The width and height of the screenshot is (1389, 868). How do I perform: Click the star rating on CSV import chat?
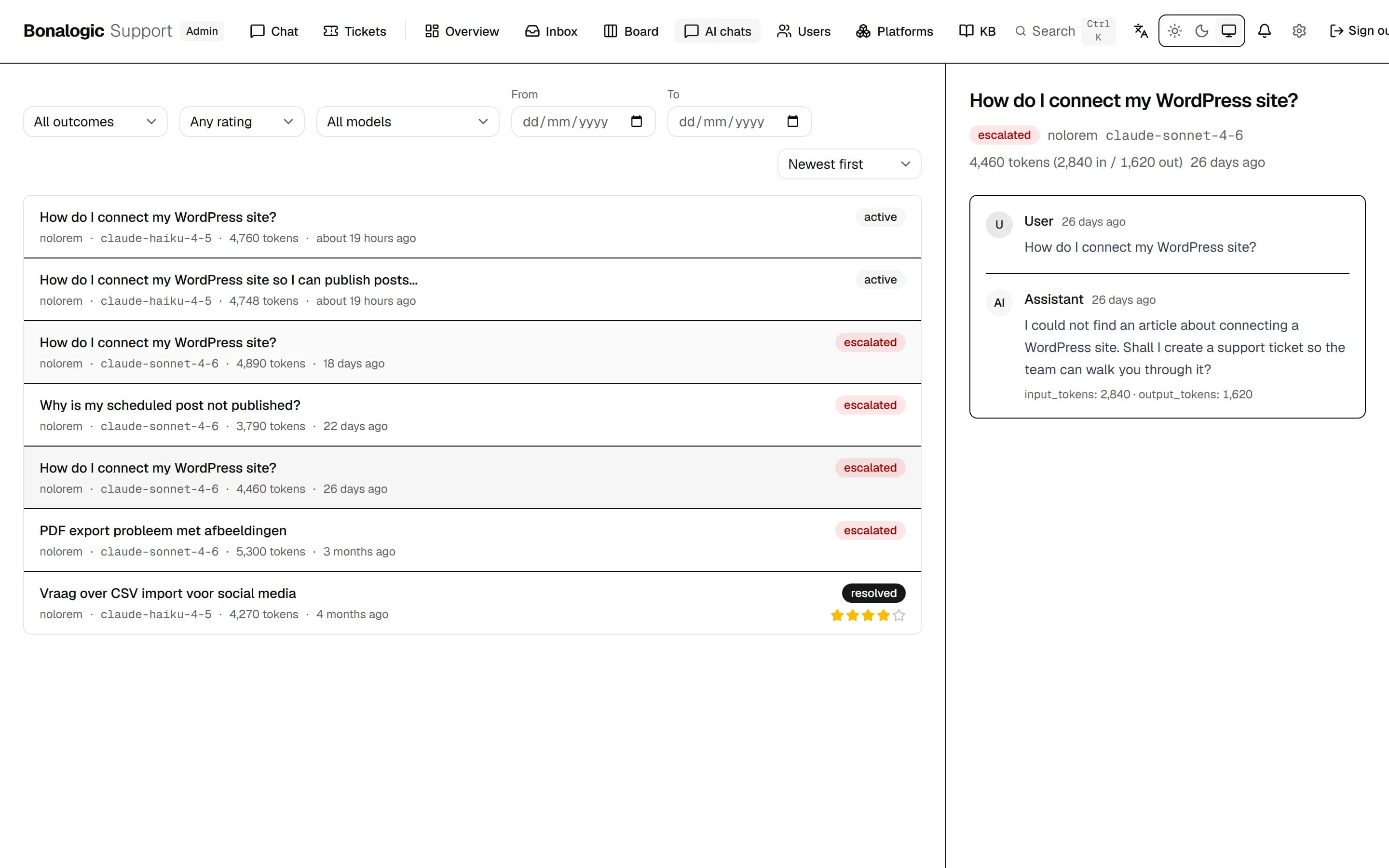tap(868, 615)
